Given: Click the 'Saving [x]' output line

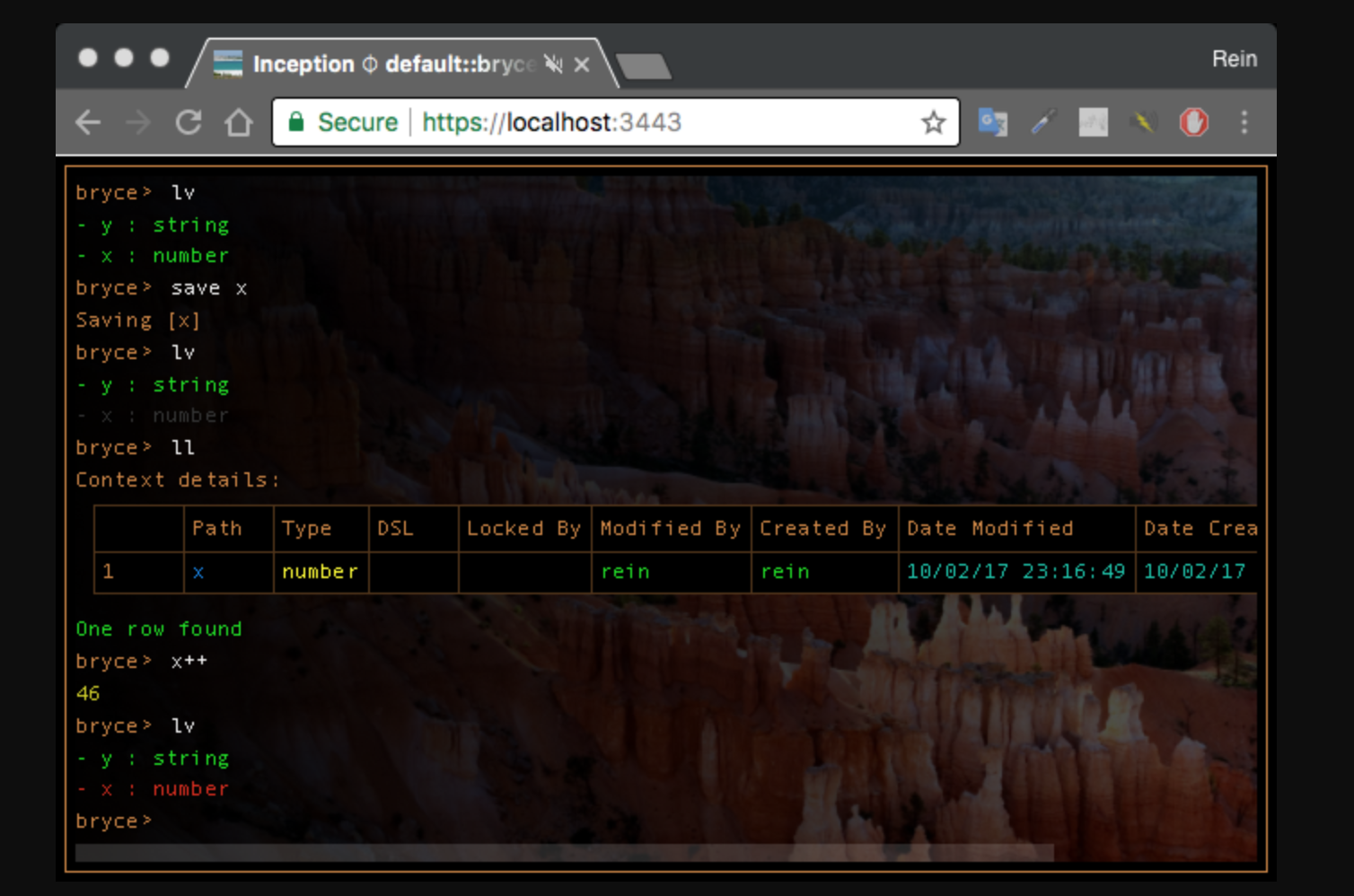Looking at the screenshot, I should (x=138, y=321).
